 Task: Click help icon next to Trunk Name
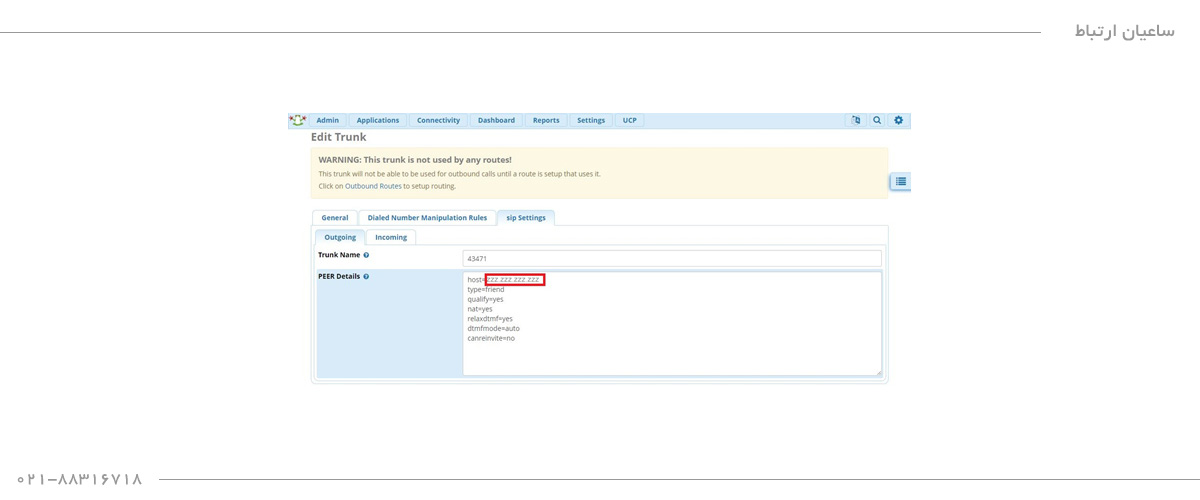(366, 255)
